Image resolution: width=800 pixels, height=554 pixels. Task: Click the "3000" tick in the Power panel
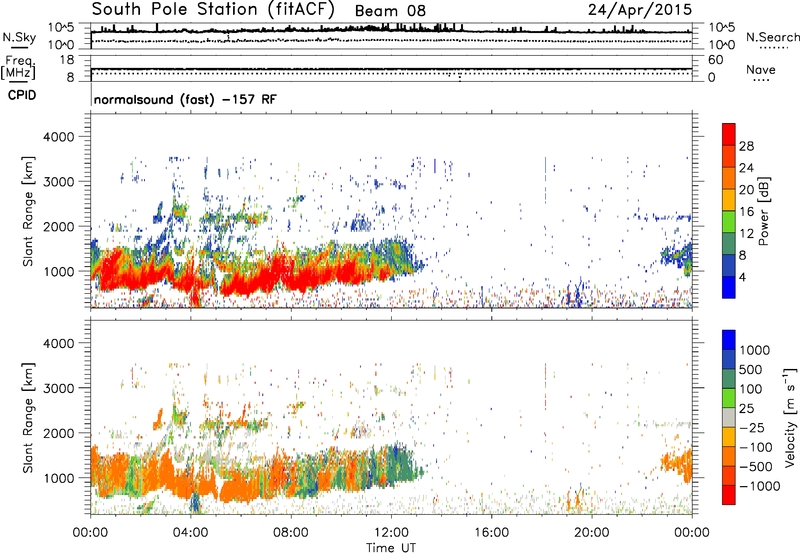58,182
